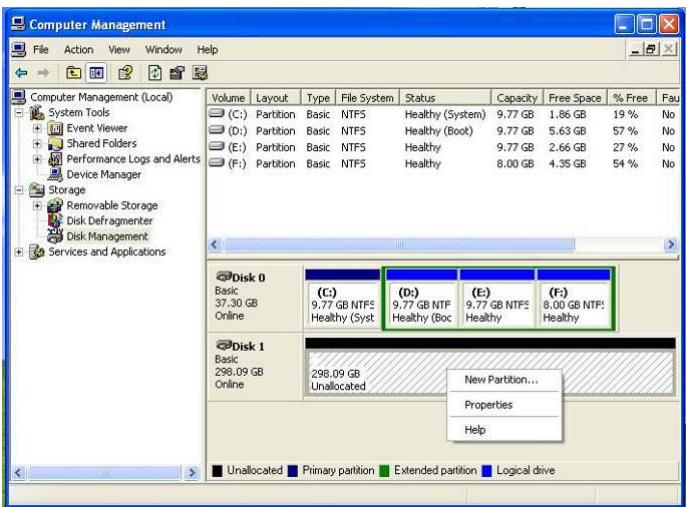Click the Computer Management menu bar icon
This screenshot has width=687, height=507.
(18, 50)
